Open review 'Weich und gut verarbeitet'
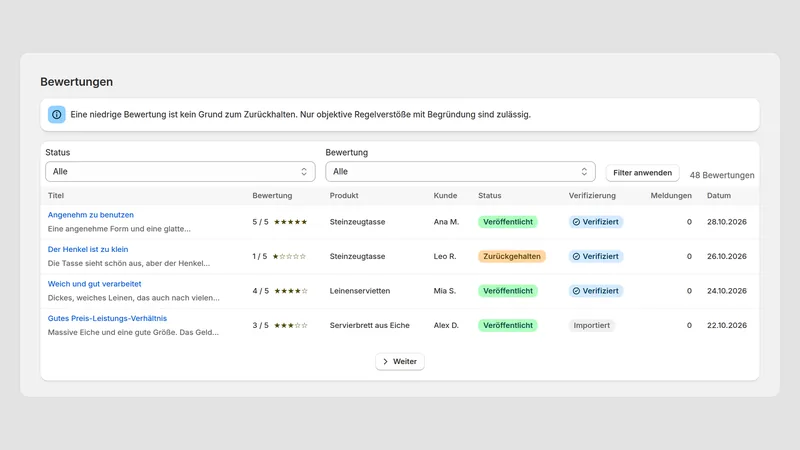800x450 pixels. [94, 284]
